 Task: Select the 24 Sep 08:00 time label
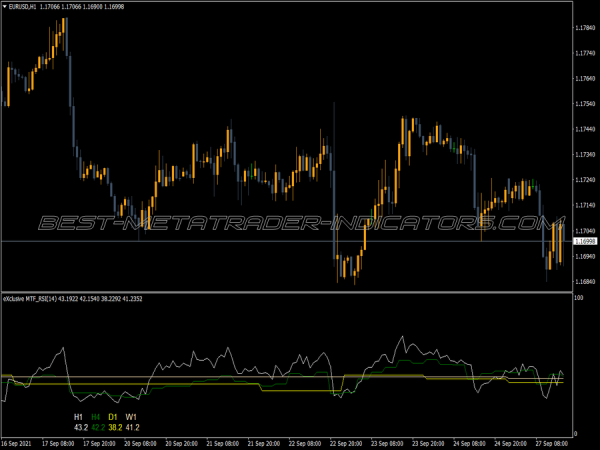pos(469,444)
